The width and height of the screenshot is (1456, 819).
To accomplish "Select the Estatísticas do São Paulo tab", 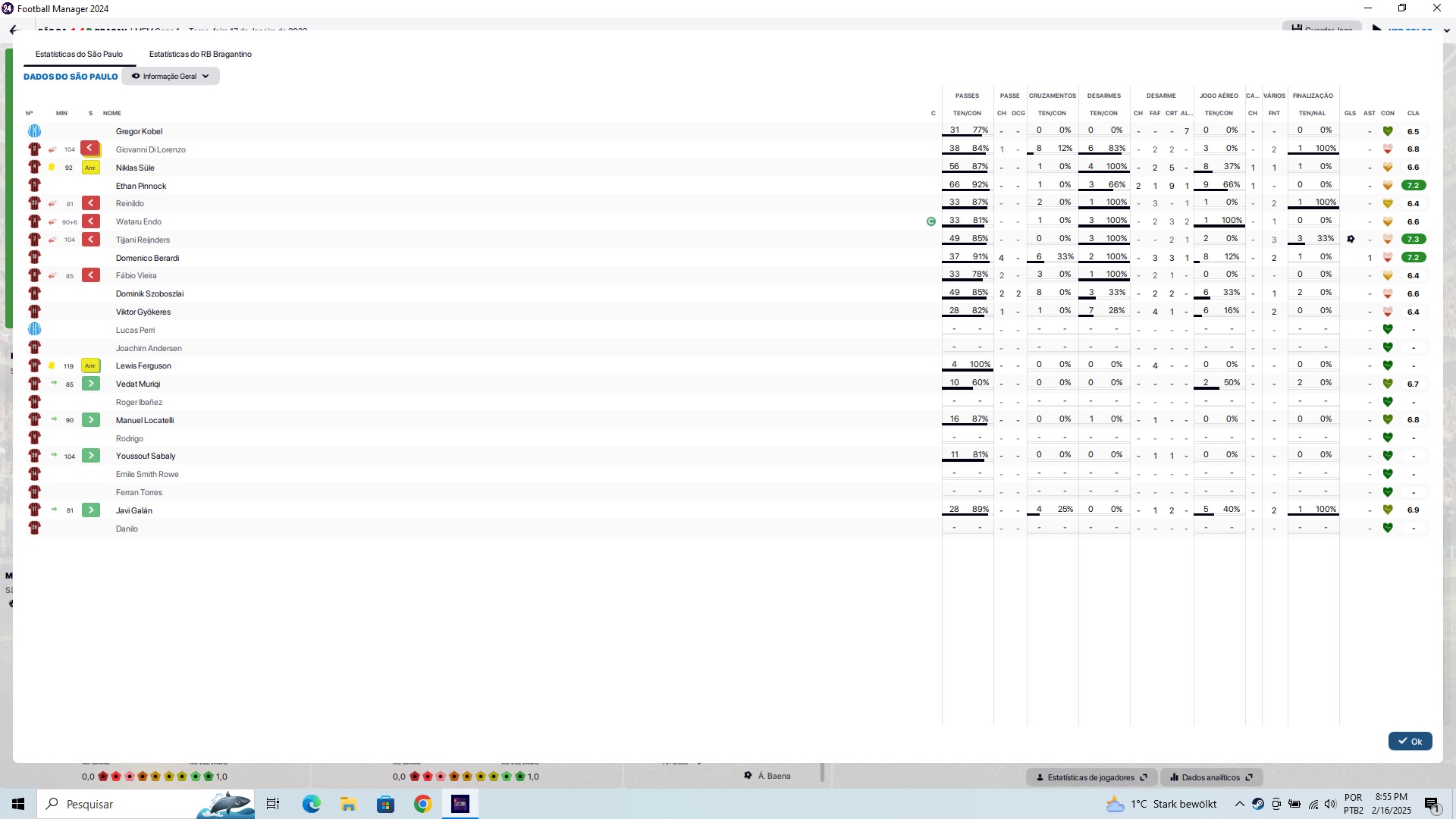I will 79,54.
